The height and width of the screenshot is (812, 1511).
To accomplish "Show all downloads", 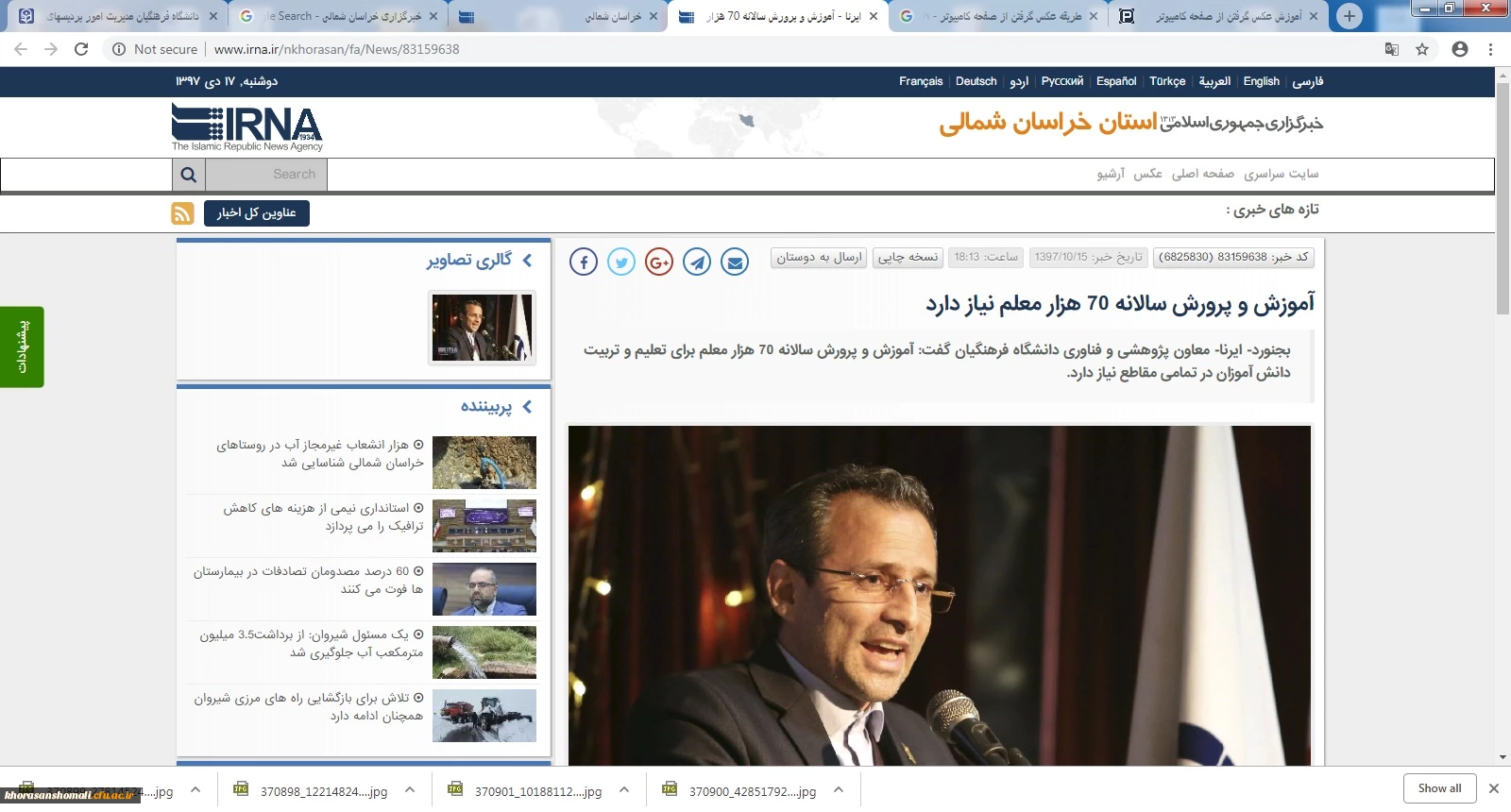I will tap(1439, 788).
